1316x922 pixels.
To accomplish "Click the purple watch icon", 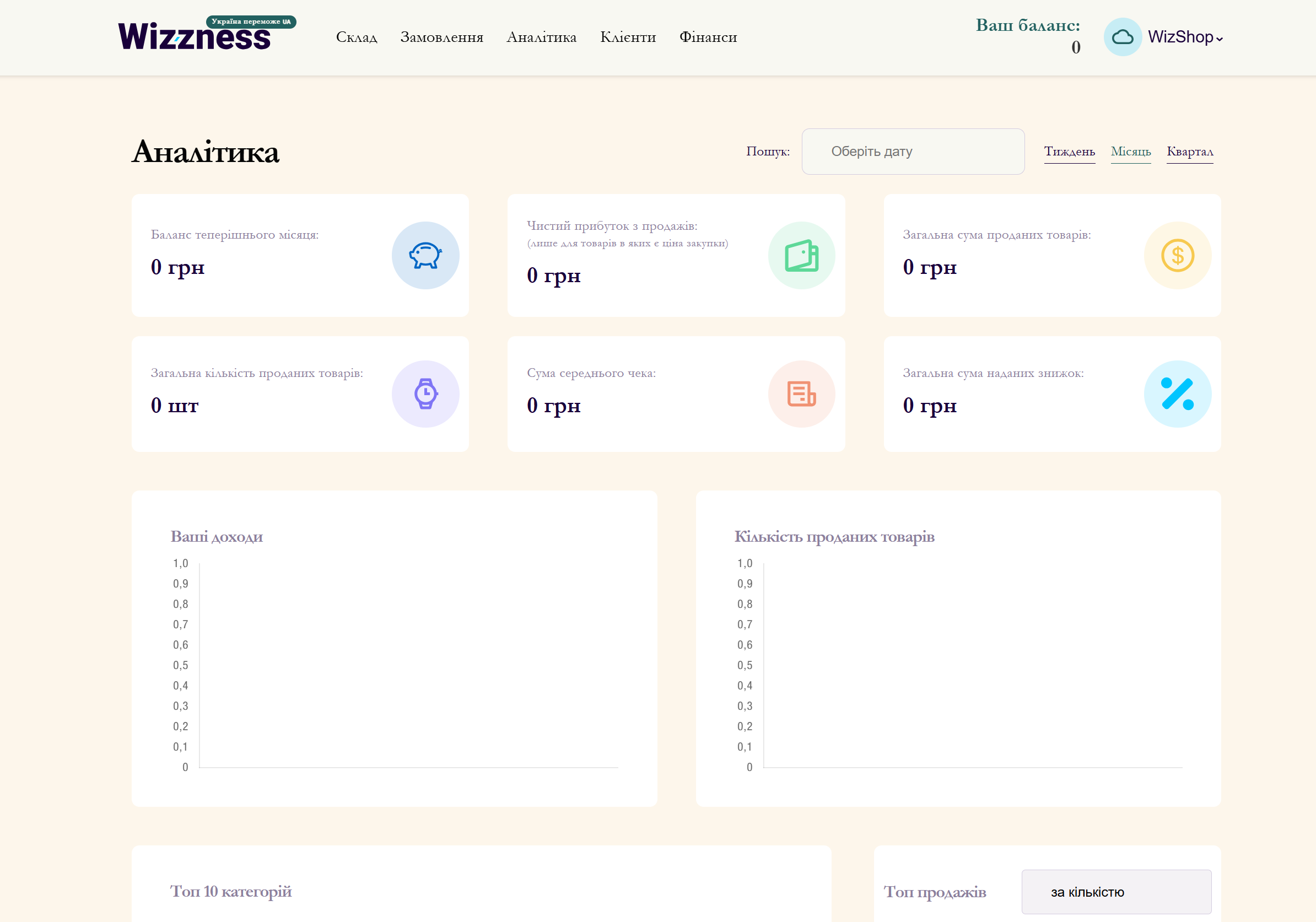I will (x=425, y=393).
